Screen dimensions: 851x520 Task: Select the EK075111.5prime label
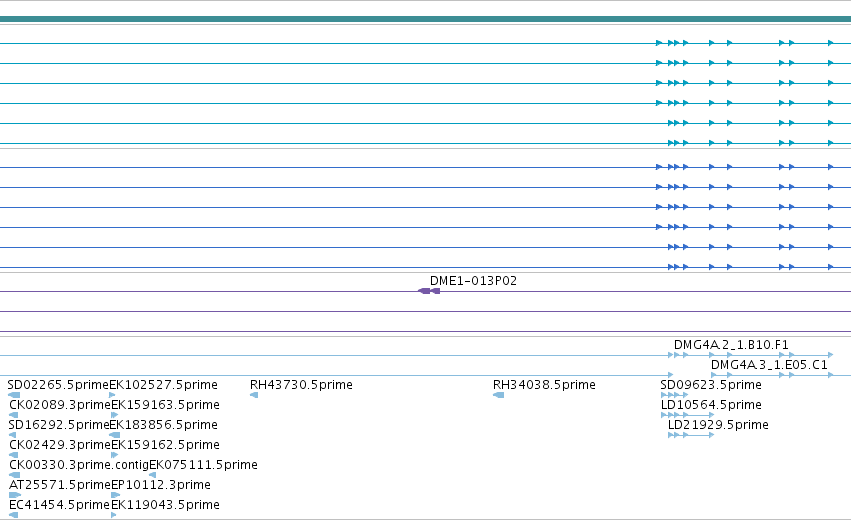(204, 465)
